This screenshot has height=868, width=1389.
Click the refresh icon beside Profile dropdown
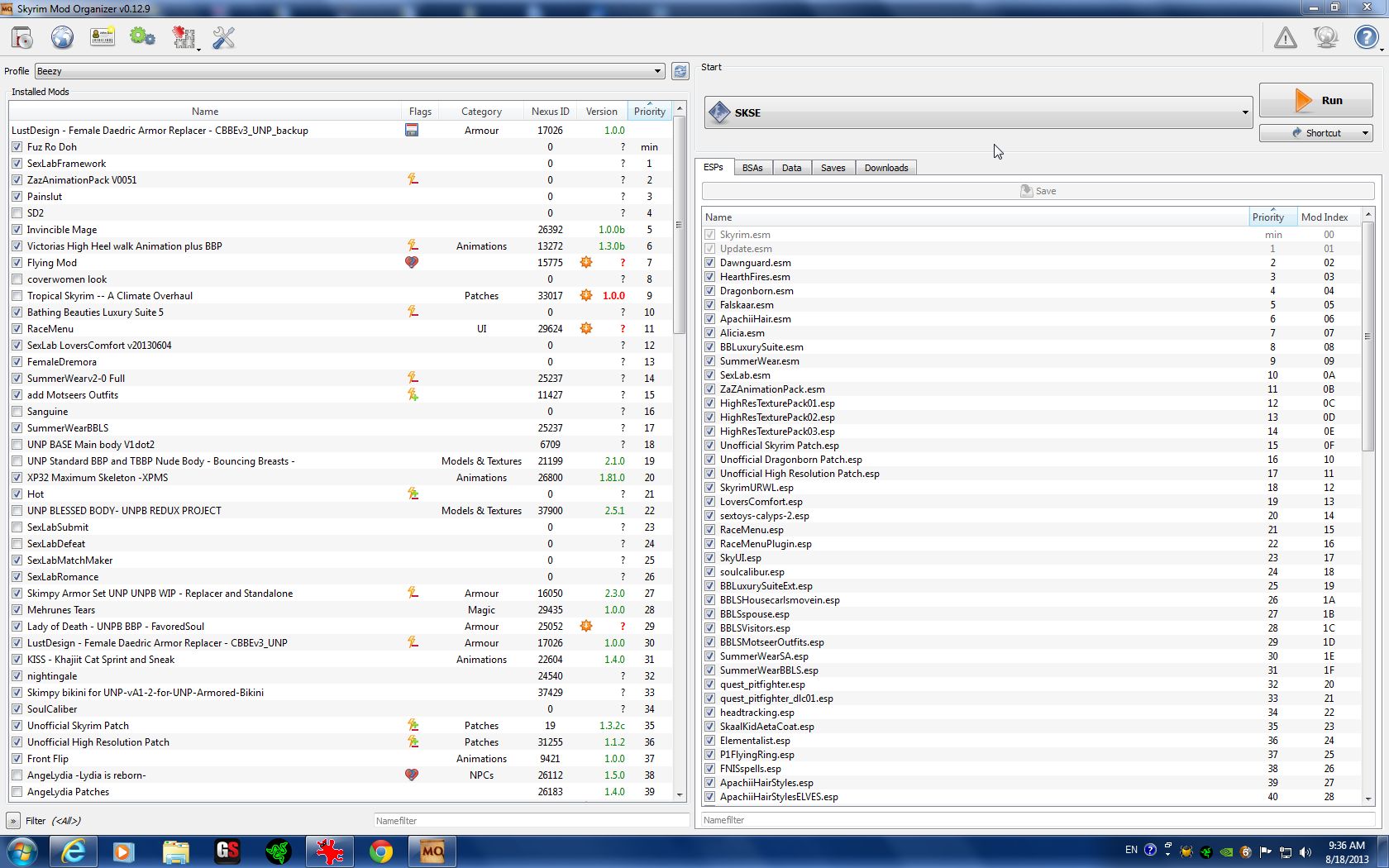(x=680, y=71)
